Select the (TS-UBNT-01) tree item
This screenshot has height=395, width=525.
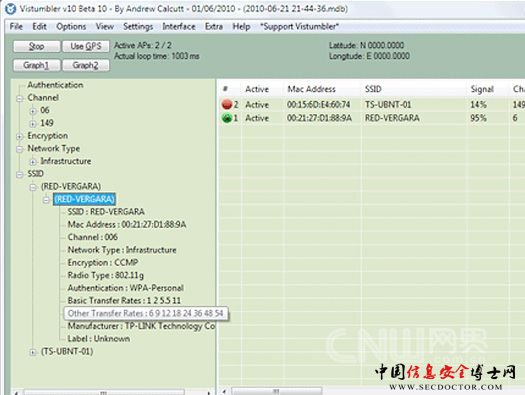[x=67, y=351]
